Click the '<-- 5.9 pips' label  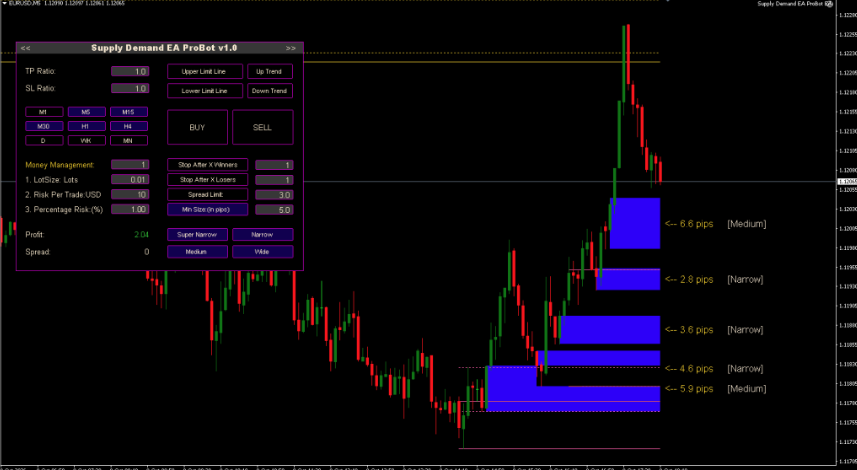click(x=689, y=389)
